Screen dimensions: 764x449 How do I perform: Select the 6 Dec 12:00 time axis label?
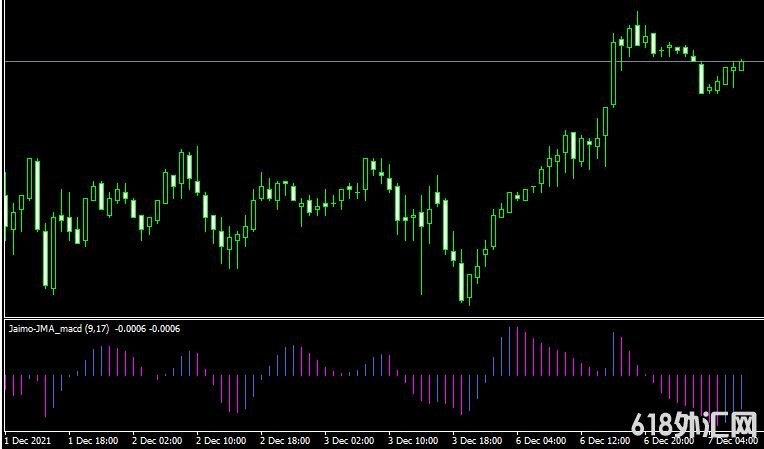605,441
